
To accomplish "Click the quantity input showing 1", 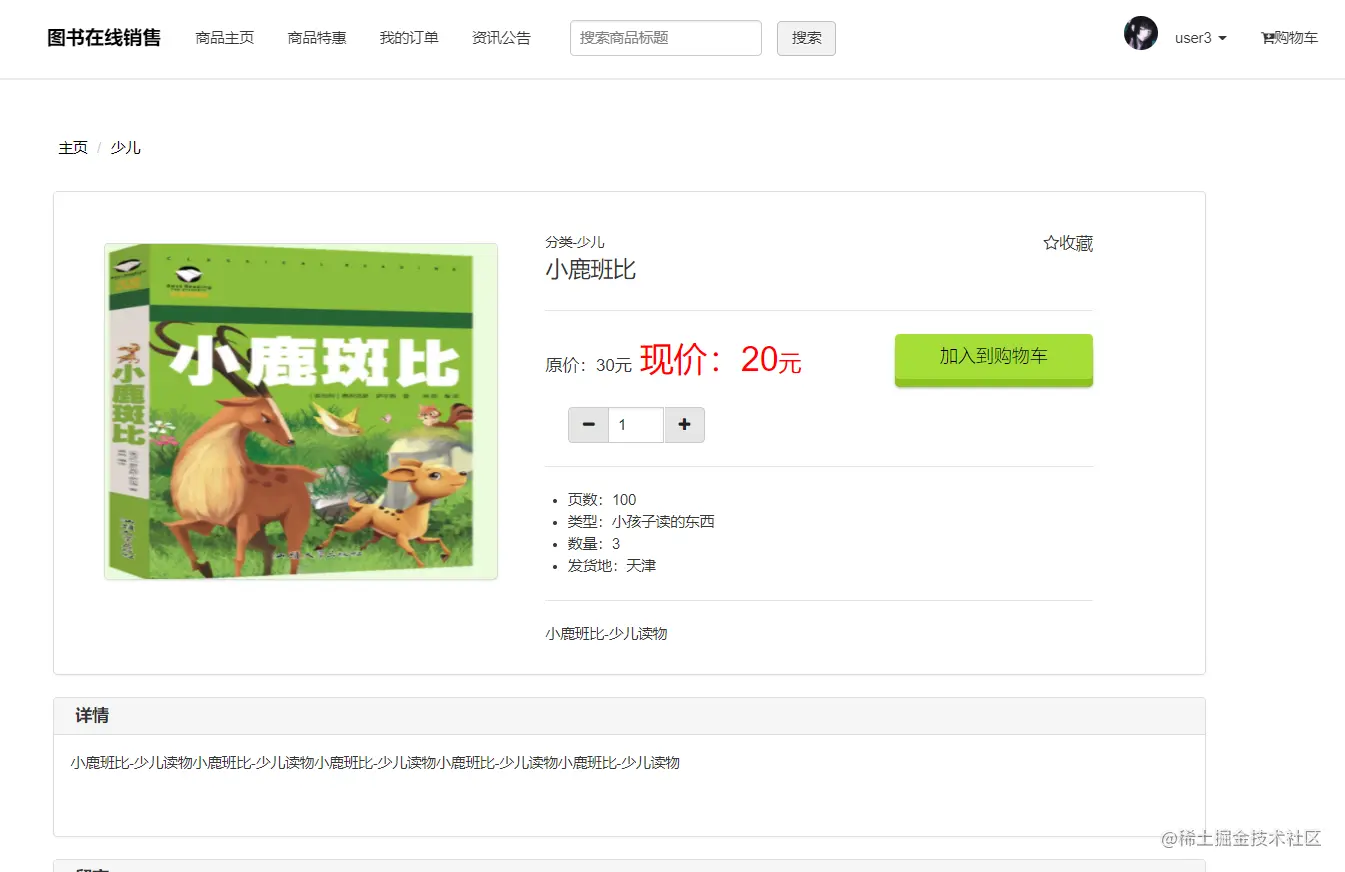I will tap(636, 425).
